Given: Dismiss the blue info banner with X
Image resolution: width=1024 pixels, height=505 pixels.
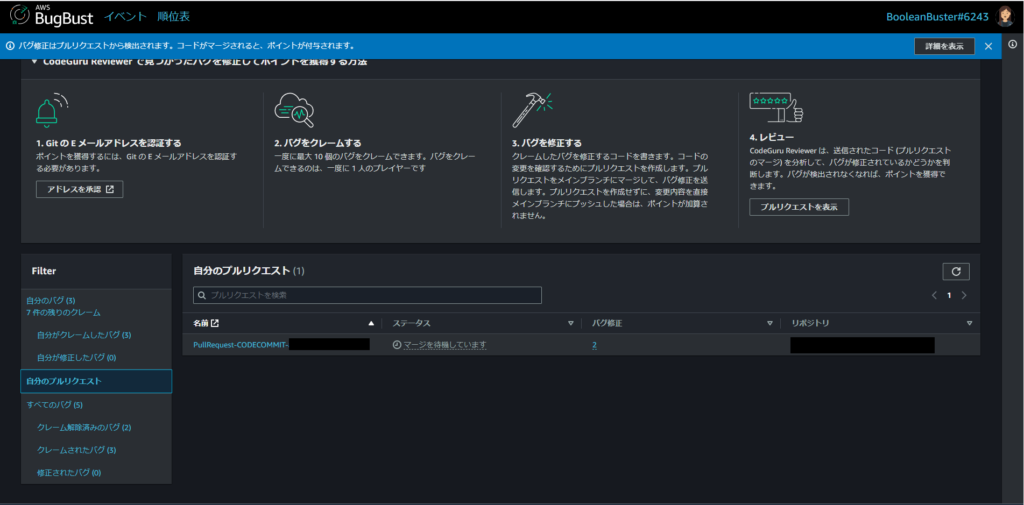Looking at the screenshot, I should coord(988,46).
